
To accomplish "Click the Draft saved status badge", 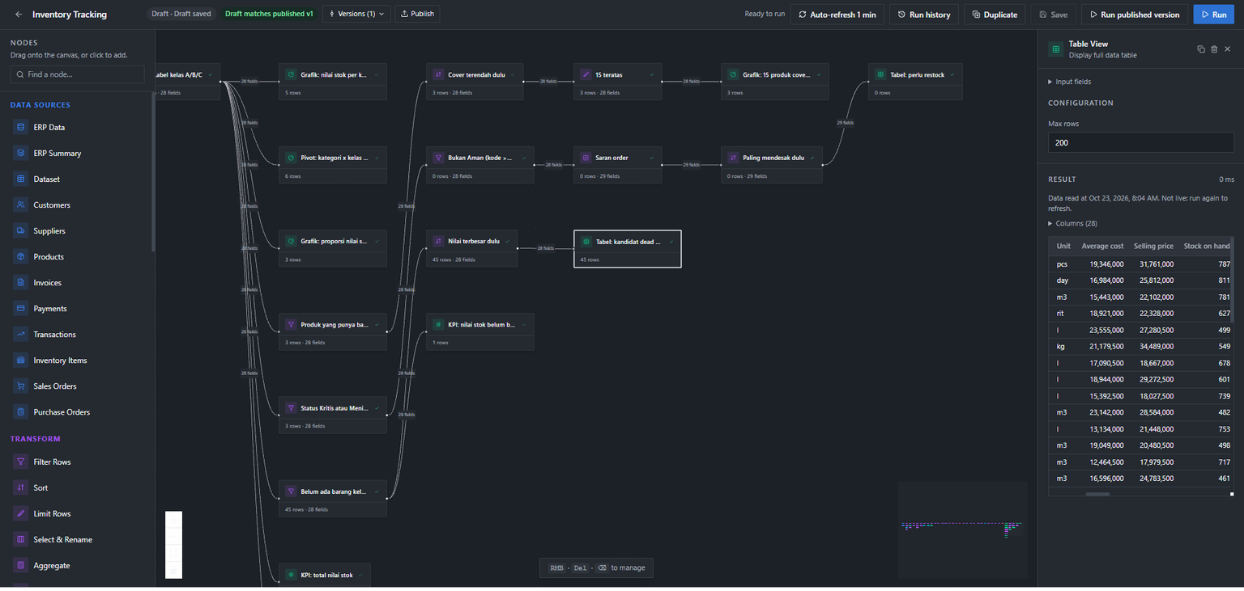I will point(181,14).
